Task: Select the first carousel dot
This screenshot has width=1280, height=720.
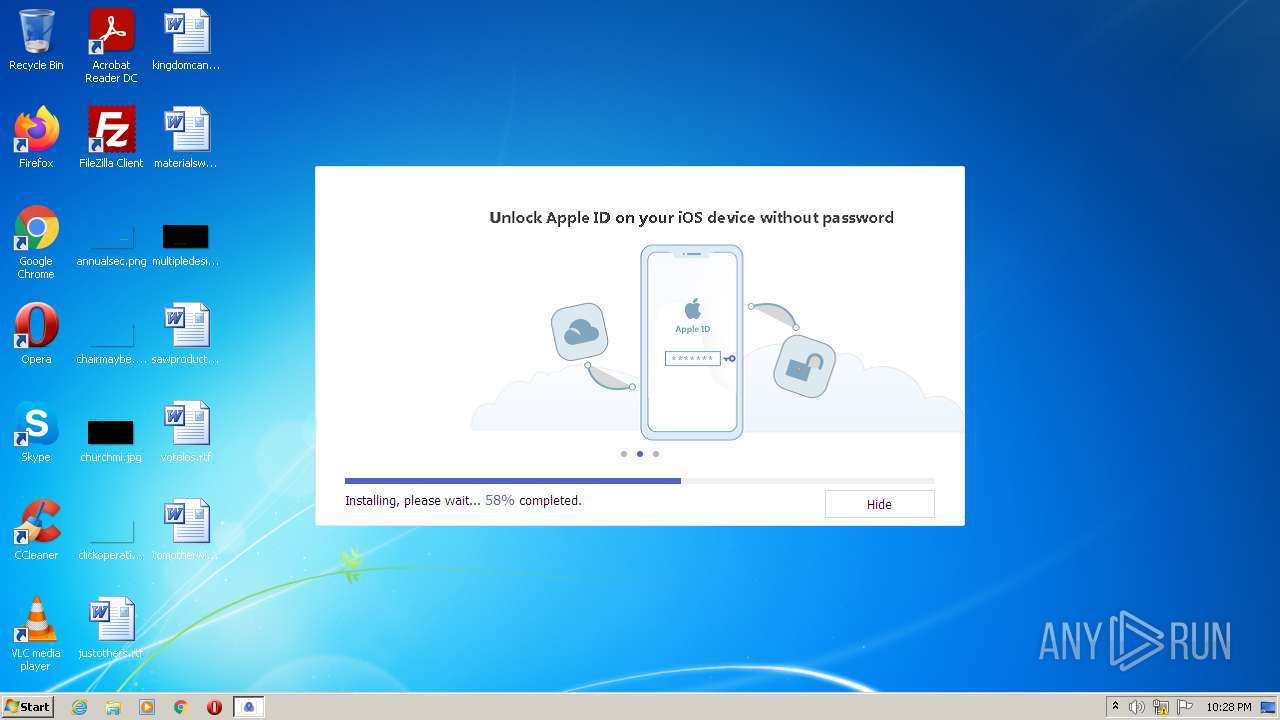Action: 624,454
